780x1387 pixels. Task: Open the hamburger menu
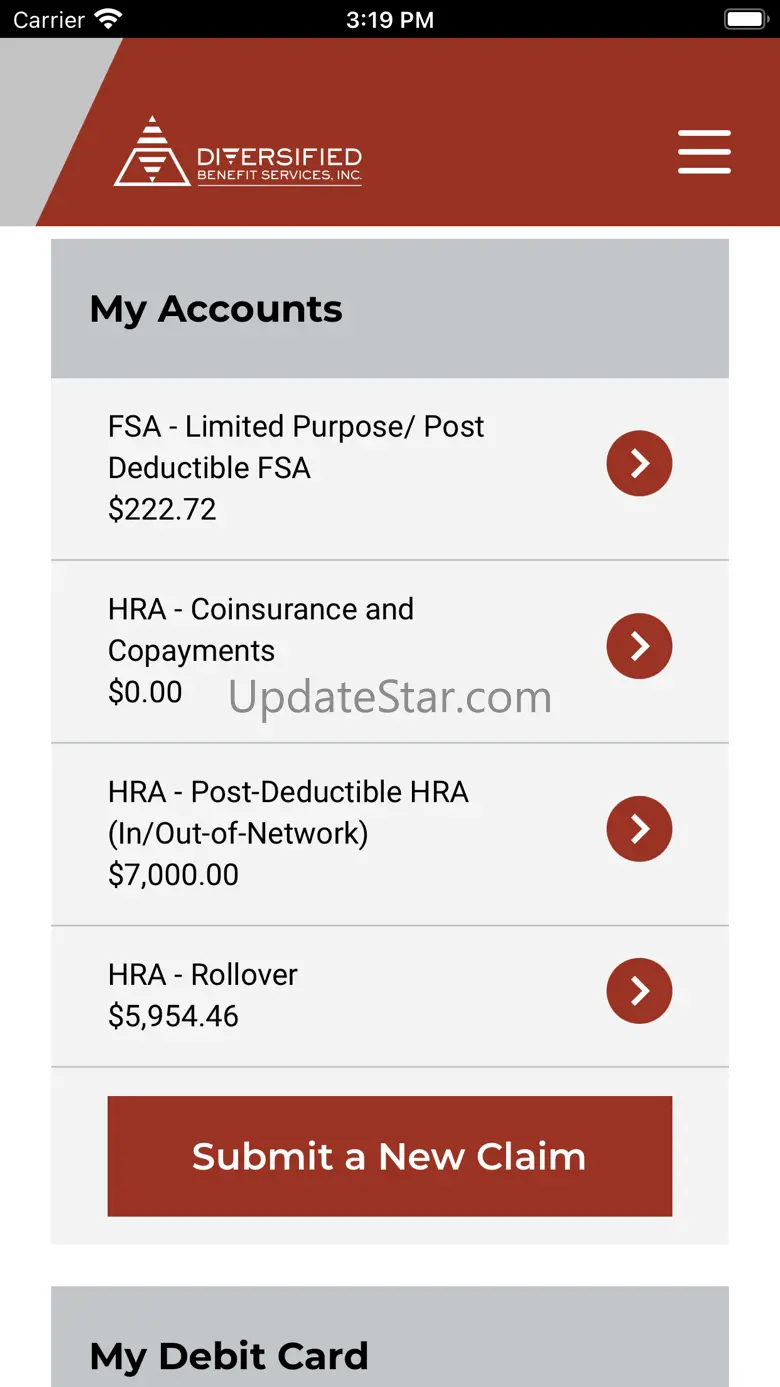[x=704, y=152]
